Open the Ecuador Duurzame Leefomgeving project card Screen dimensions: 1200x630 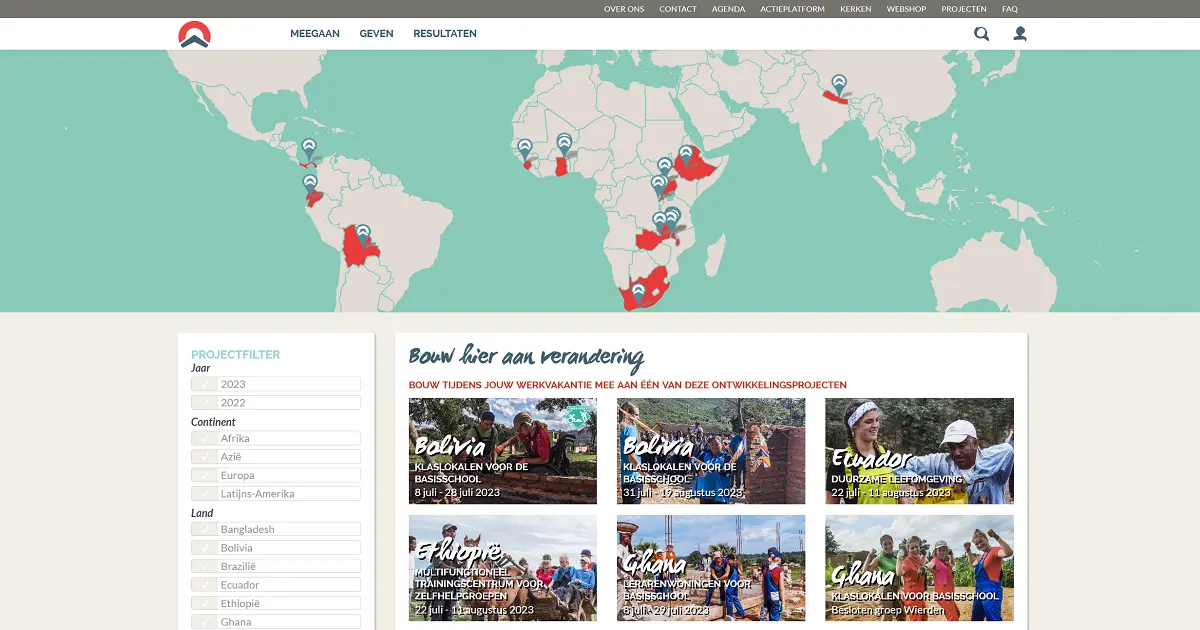tap(919, 451)
